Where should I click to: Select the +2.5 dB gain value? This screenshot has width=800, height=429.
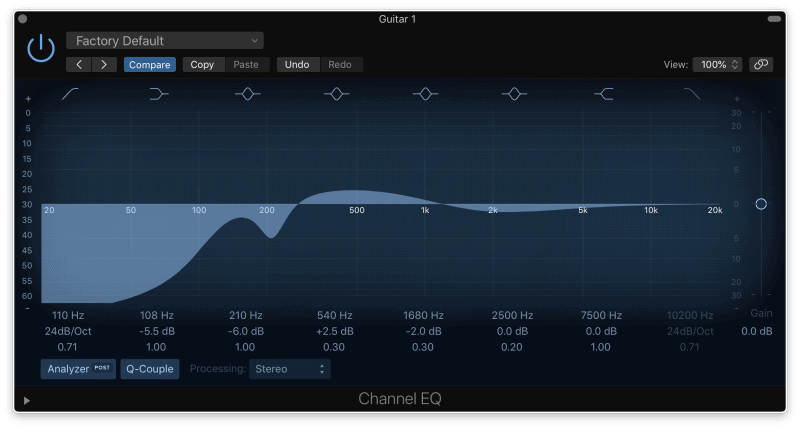coord(335,331)
